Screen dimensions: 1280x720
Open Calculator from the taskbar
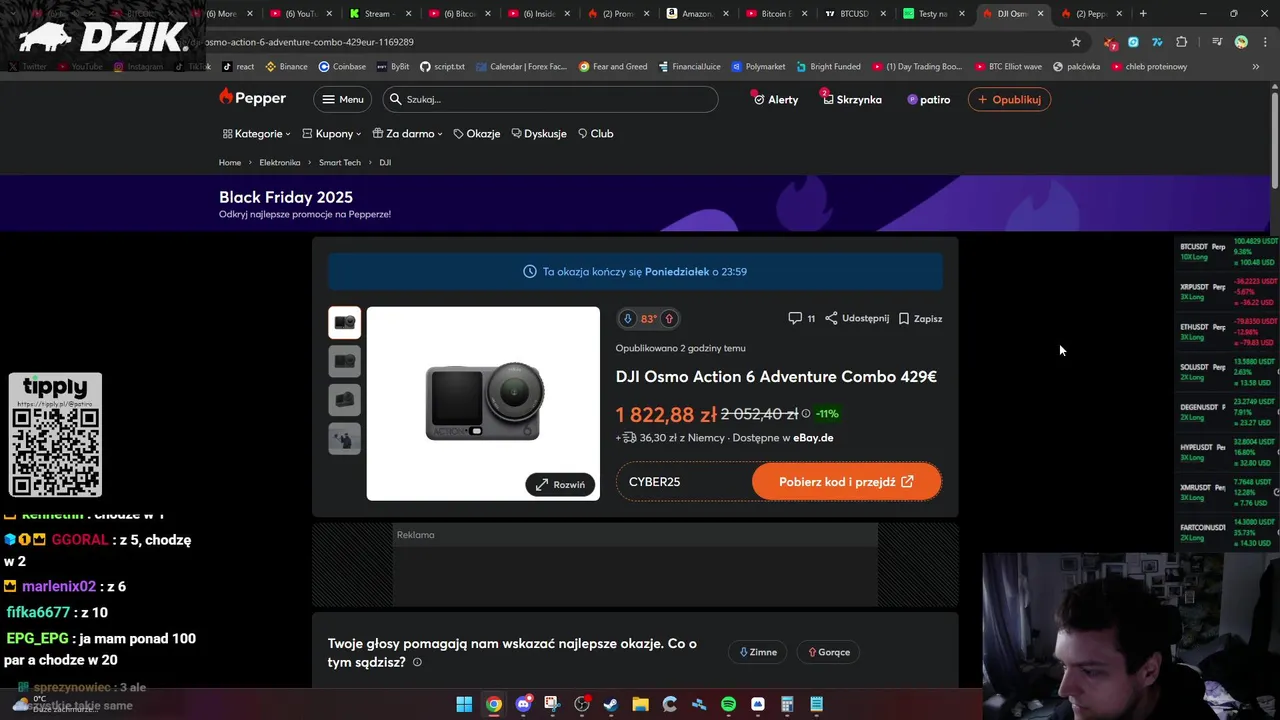[x=787, y=704]
